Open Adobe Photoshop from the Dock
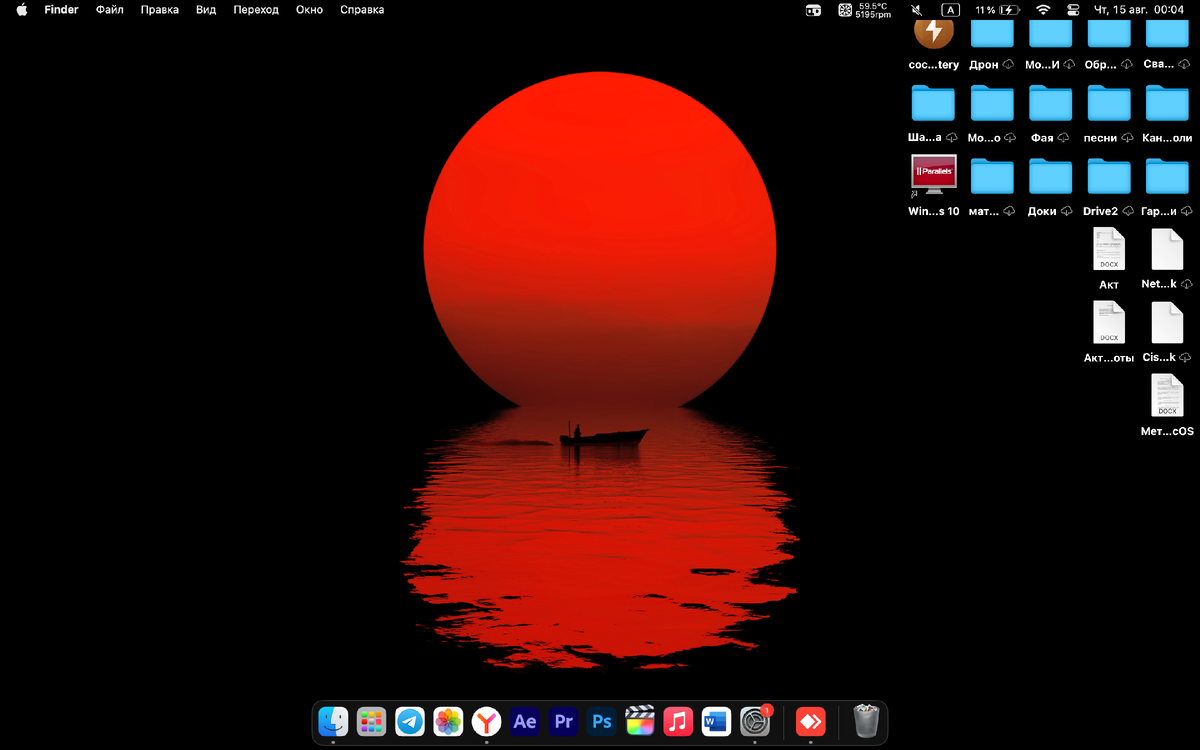1200x750 pixels. click(601, 721)
